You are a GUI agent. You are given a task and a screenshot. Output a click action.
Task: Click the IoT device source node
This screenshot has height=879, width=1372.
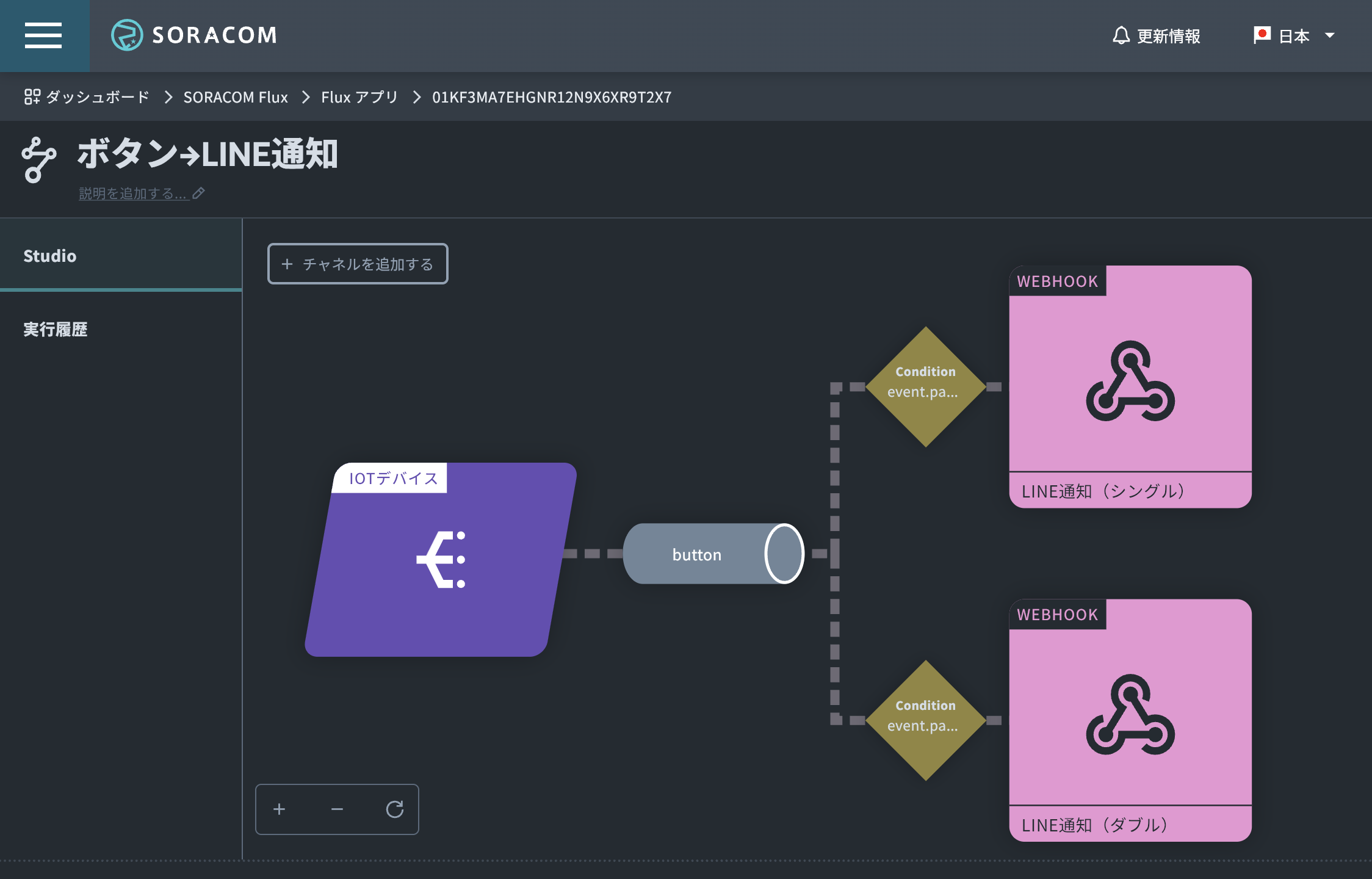441,560
